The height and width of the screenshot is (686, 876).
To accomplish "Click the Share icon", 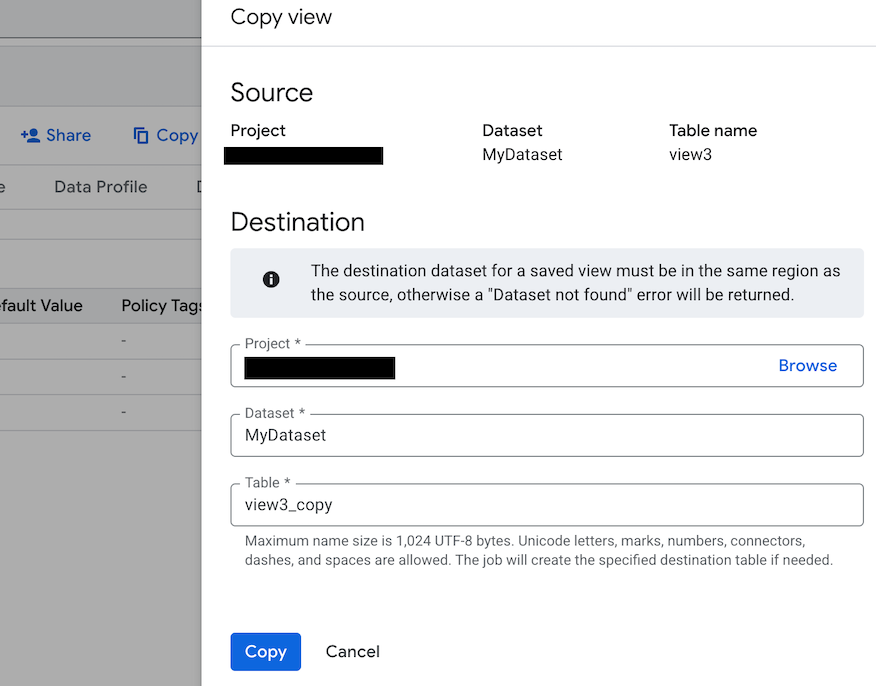I will (x=55, y=135).
